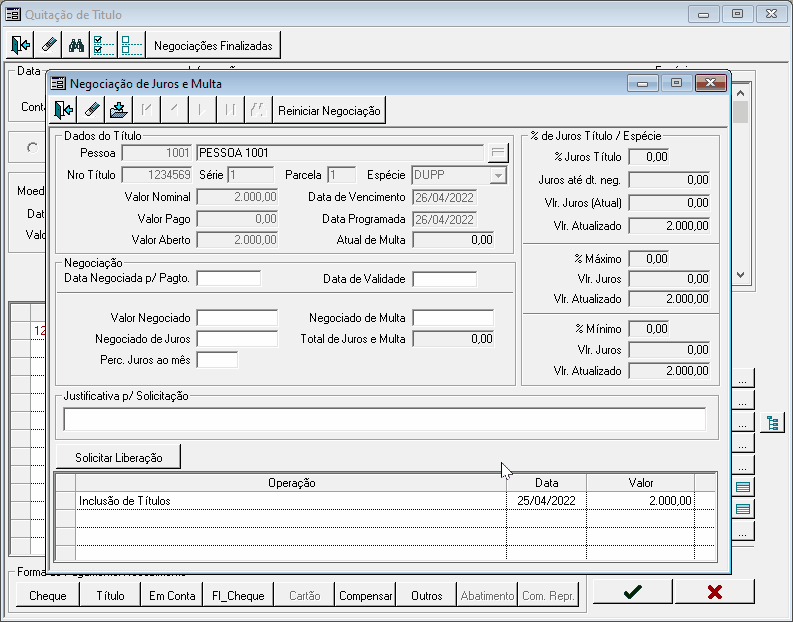The width and height of the screenshot is (793, 622).
Task: Click exit door icon in Negociação de Juros dialog
Action: coord(64,110)
